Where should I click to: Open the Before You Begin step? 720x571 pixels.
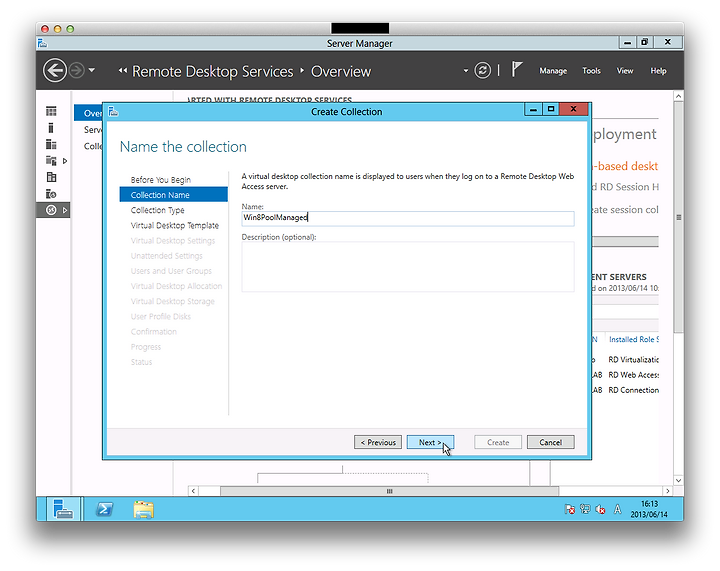pos(160,179)
